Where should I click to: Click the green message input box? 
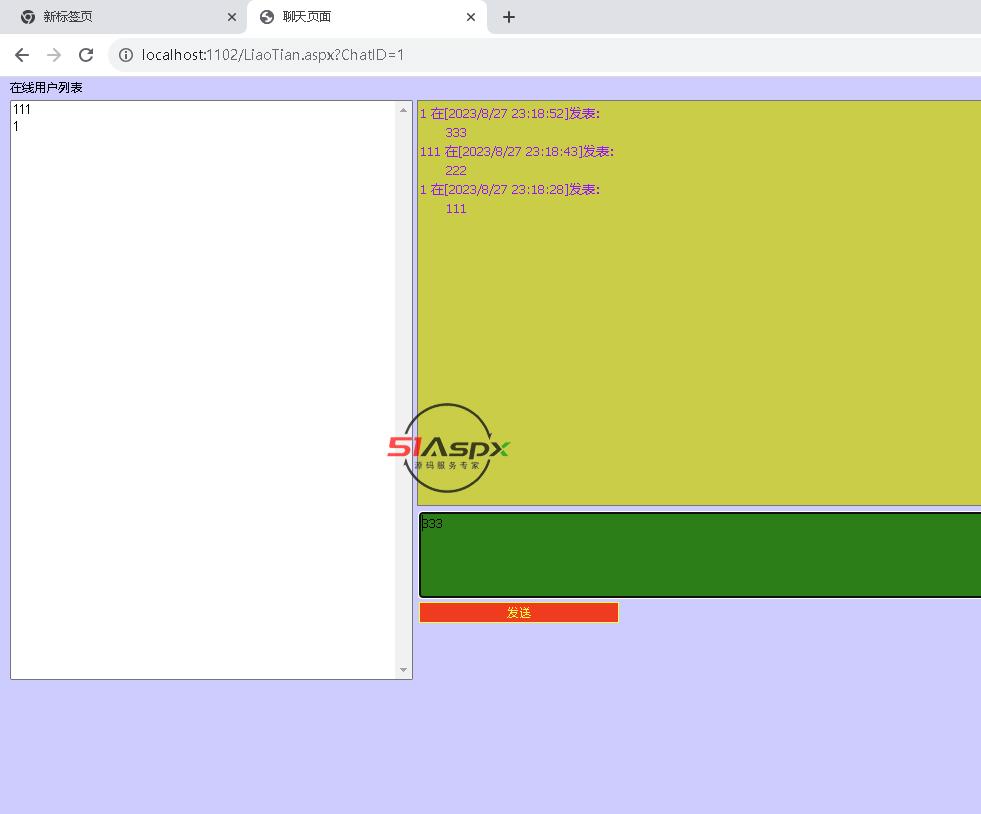pyautogui.click(x=700, y=555)
